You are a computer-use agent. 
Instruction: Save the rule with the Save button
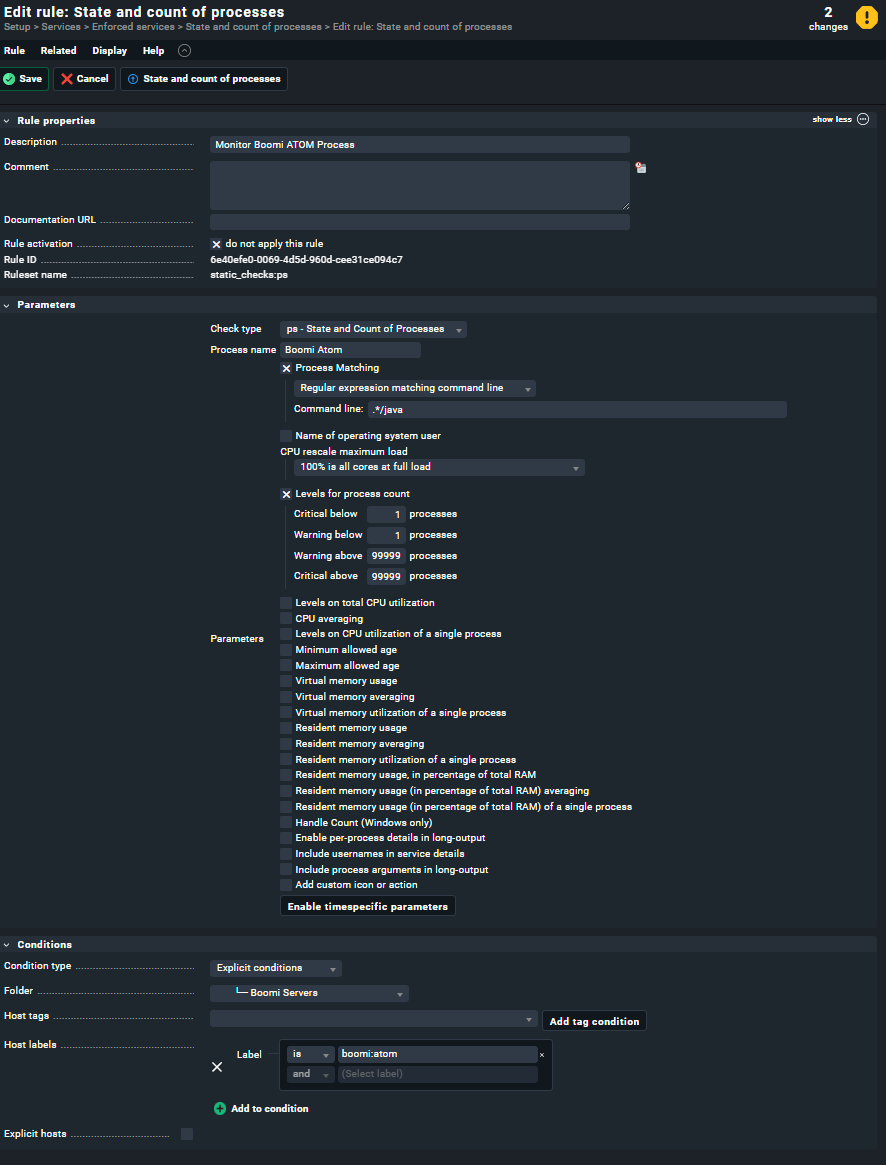pyautogui.click(x=23, y=79)
